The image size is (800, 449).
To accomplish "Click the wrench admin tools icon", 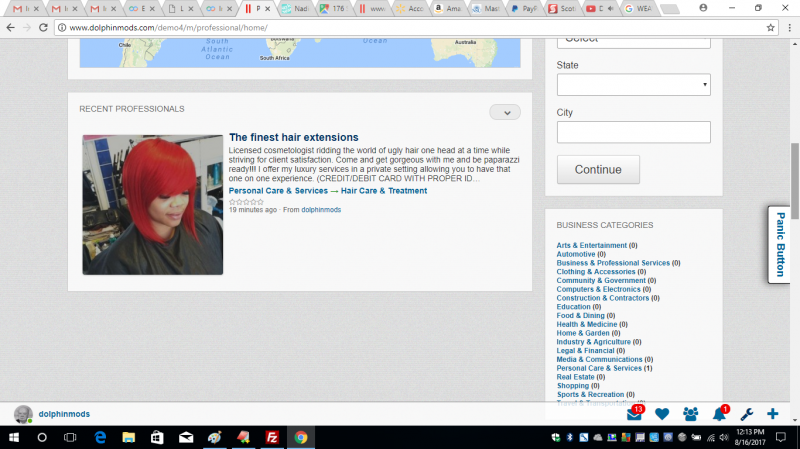I will click(x=746, y=414).
